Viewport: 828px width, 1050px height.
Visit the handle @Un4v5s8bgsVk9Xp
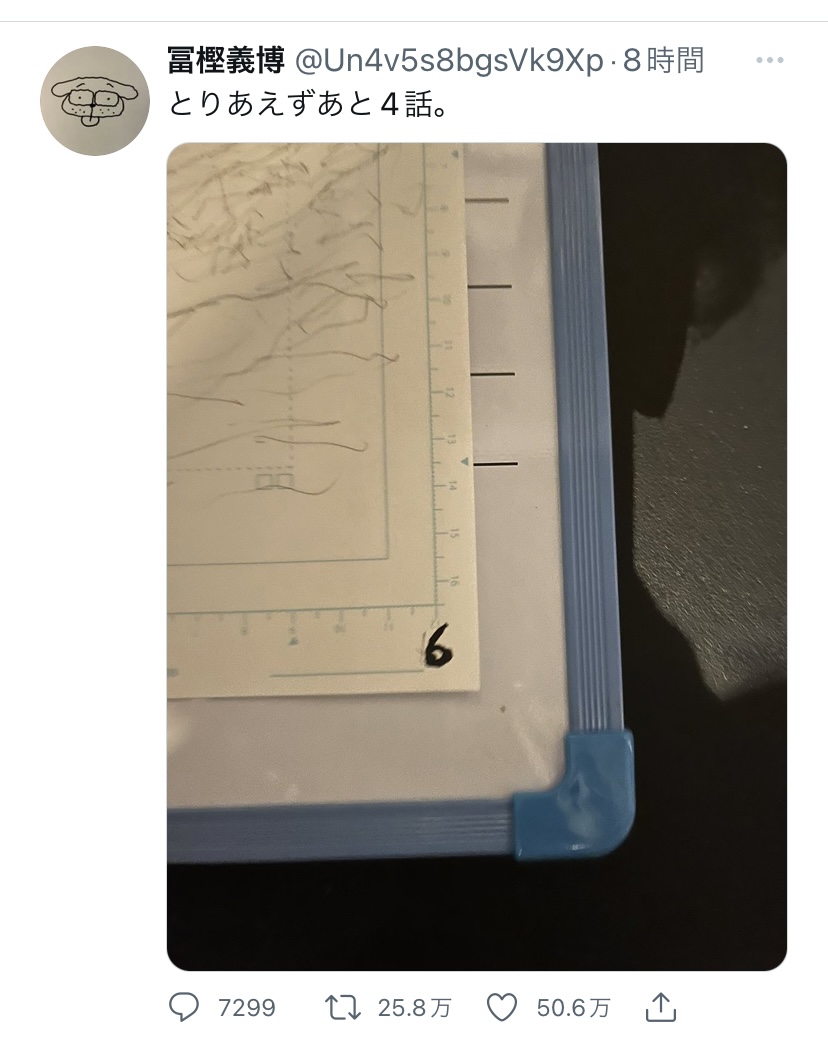click(450, 61)
